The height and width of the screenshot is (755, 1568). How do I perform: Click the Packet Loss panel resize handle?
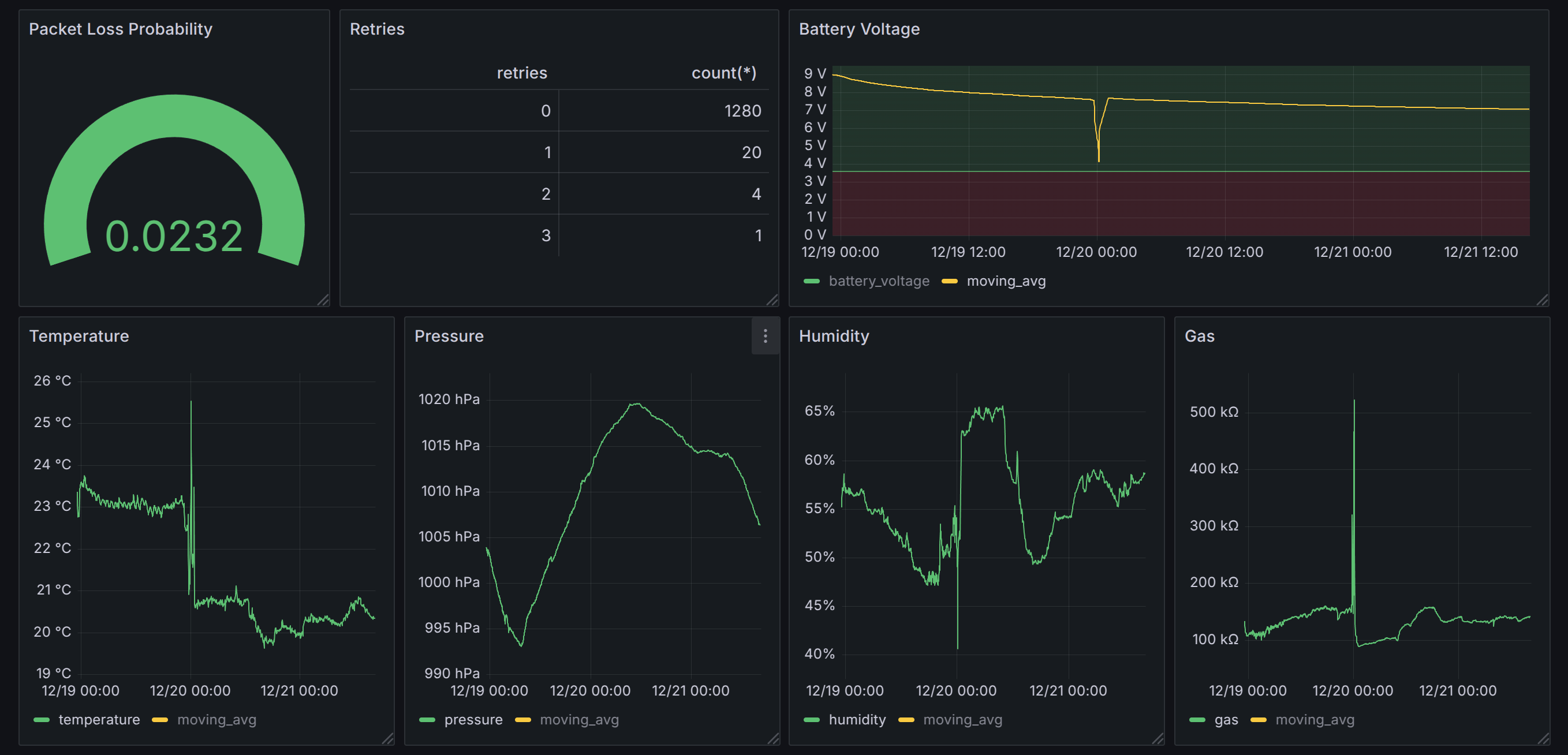click(323, 300)
